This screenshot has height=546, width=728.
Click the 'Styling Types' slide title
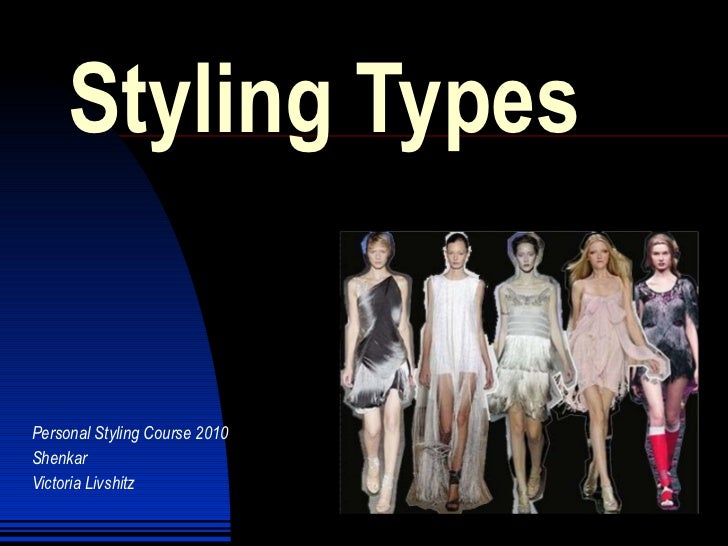click(324, 105)
